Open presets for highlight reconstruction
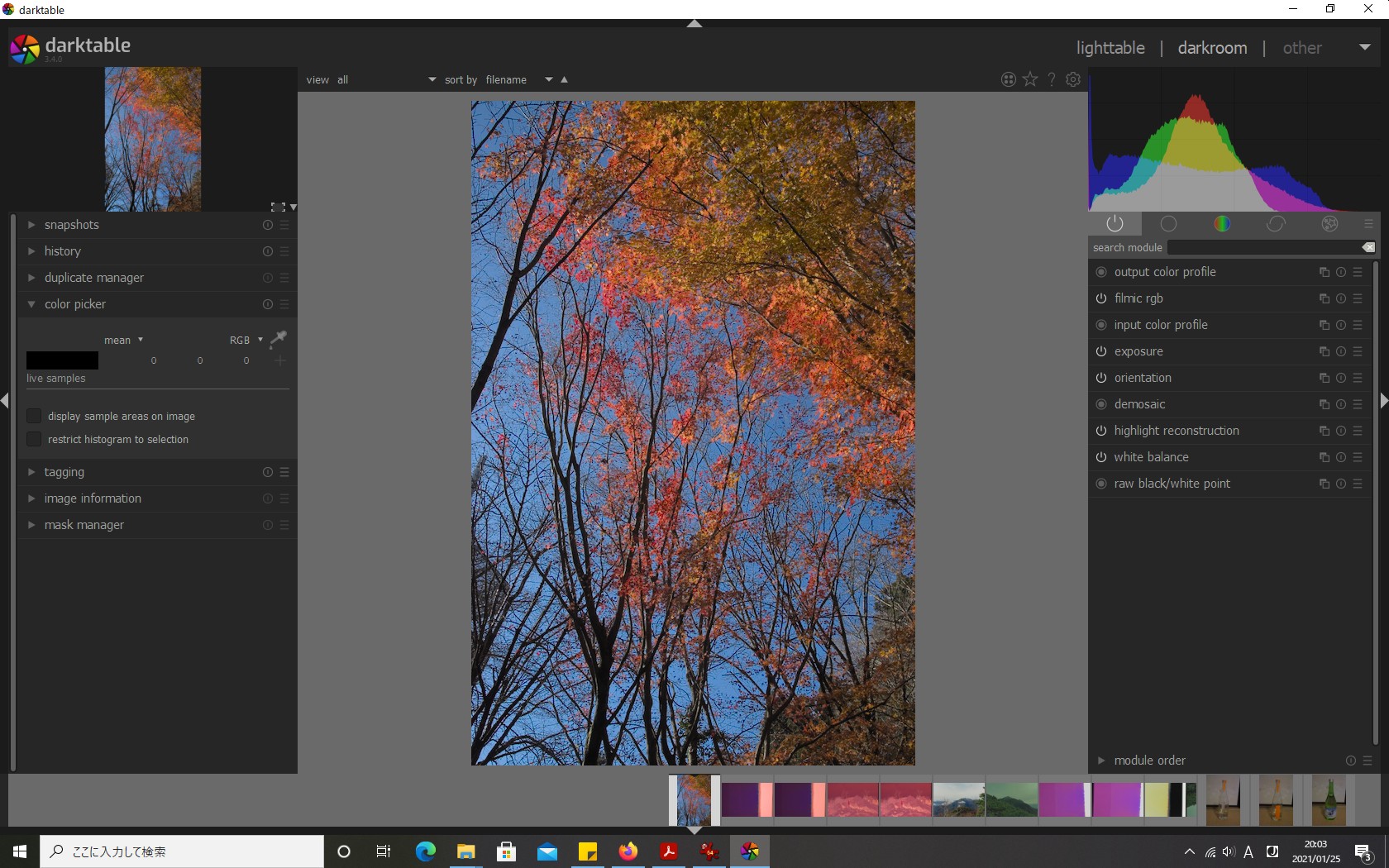Image resolution: width=1389 pixels, height=868 pixels. 1358,431
